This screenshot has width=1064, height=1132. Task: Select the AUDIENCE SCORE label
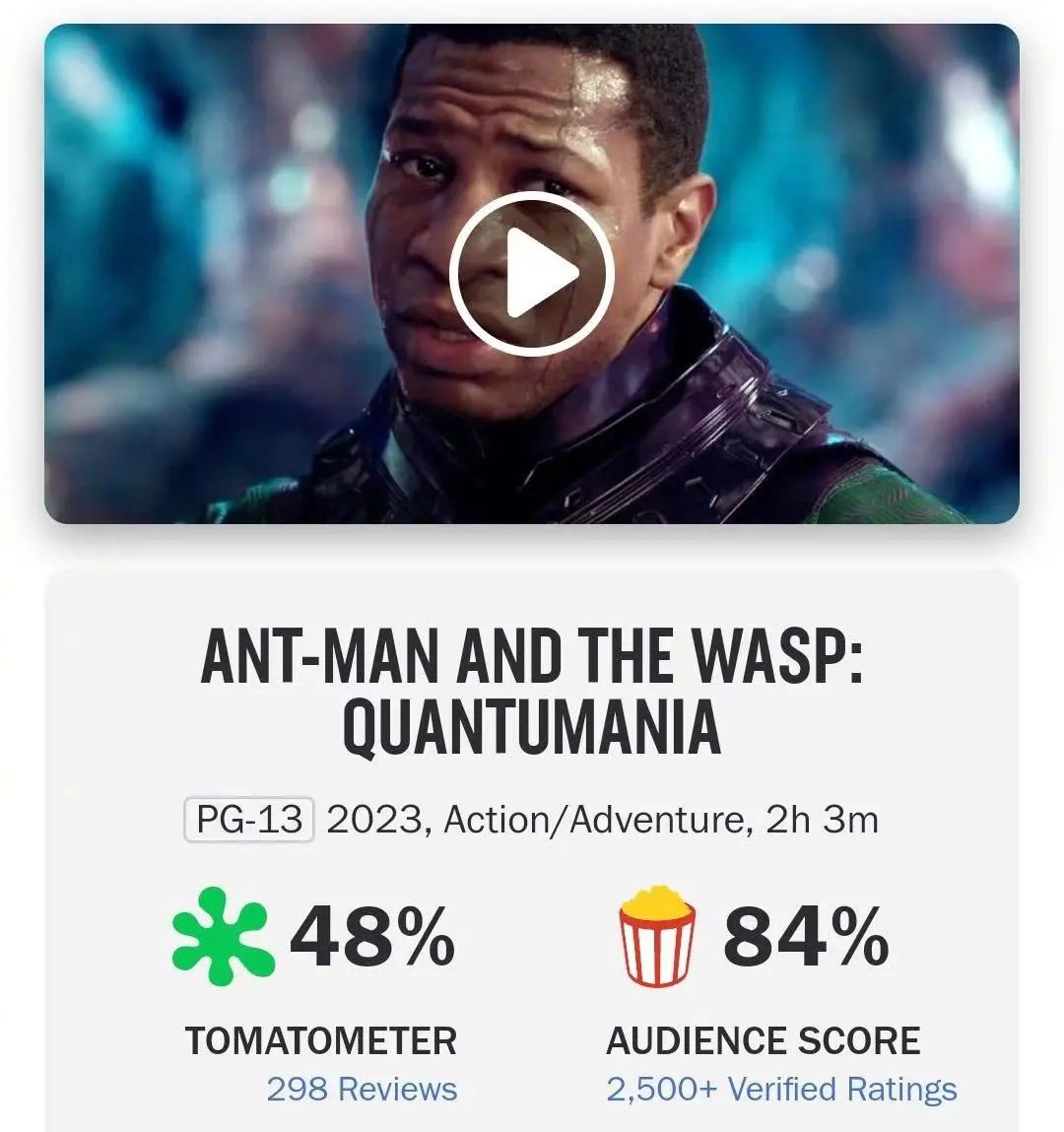pos(763,1041)
